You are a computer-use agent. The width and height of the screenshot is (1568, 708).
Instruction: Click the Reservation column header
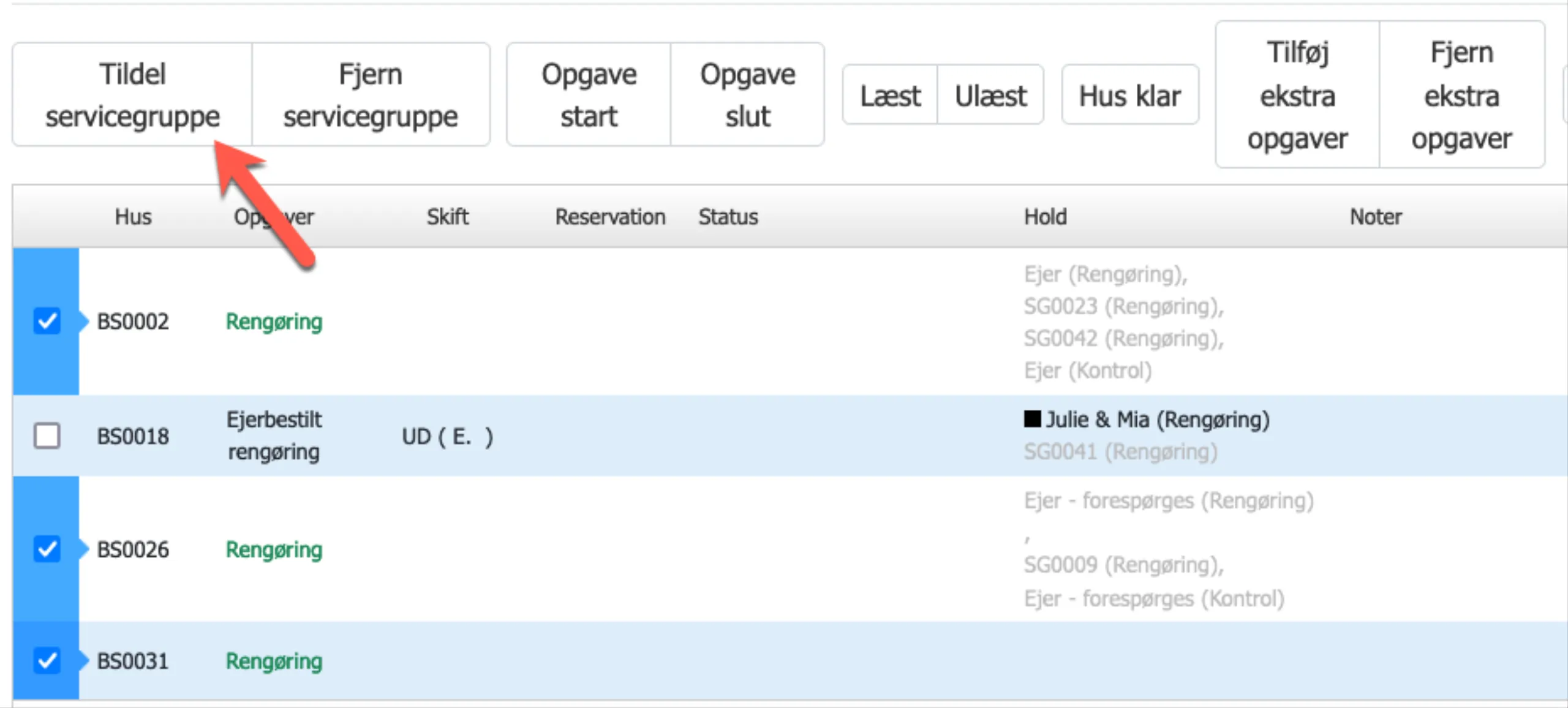(610, 217)
